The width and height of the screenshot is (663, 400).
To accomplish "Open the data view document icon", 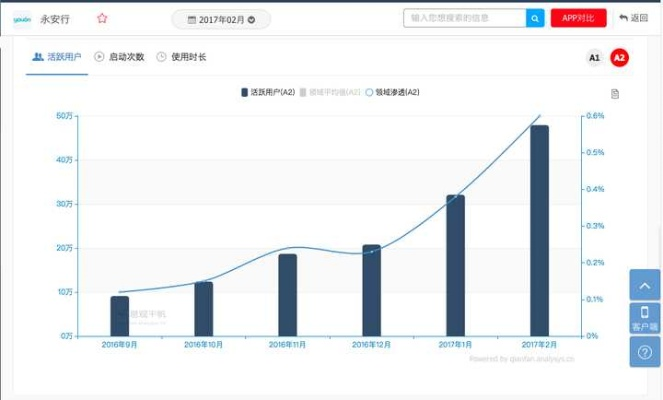I will click(x=615, y=94).
